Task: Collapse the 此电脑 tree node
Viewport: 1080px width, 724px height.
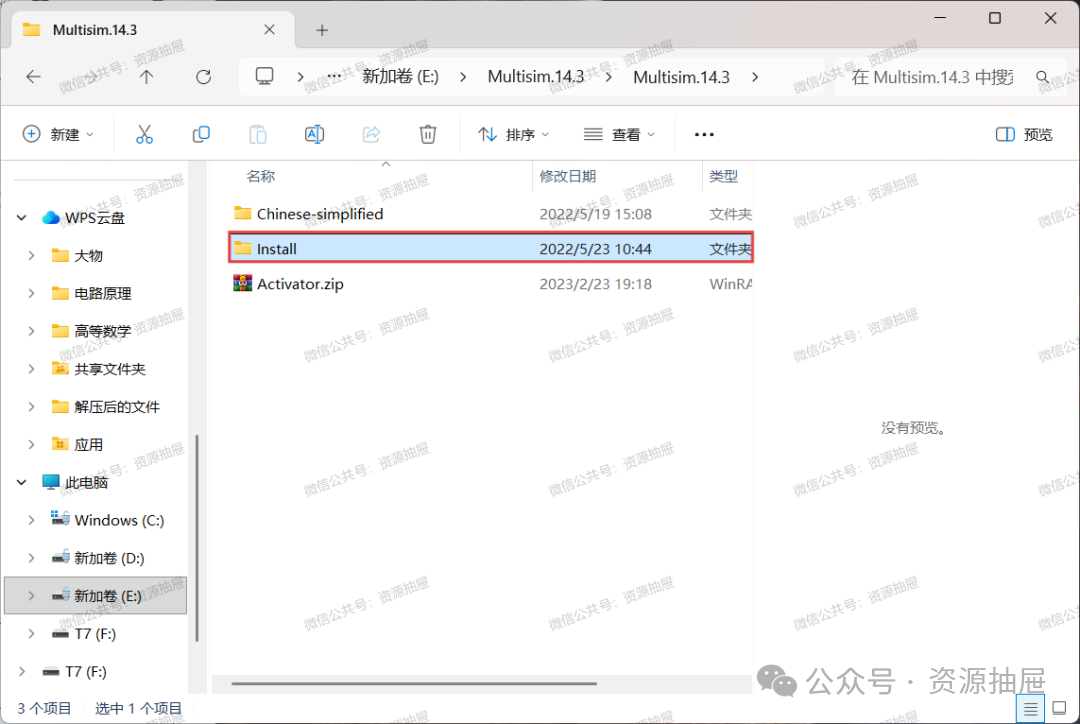Action: tap(21, 482)
